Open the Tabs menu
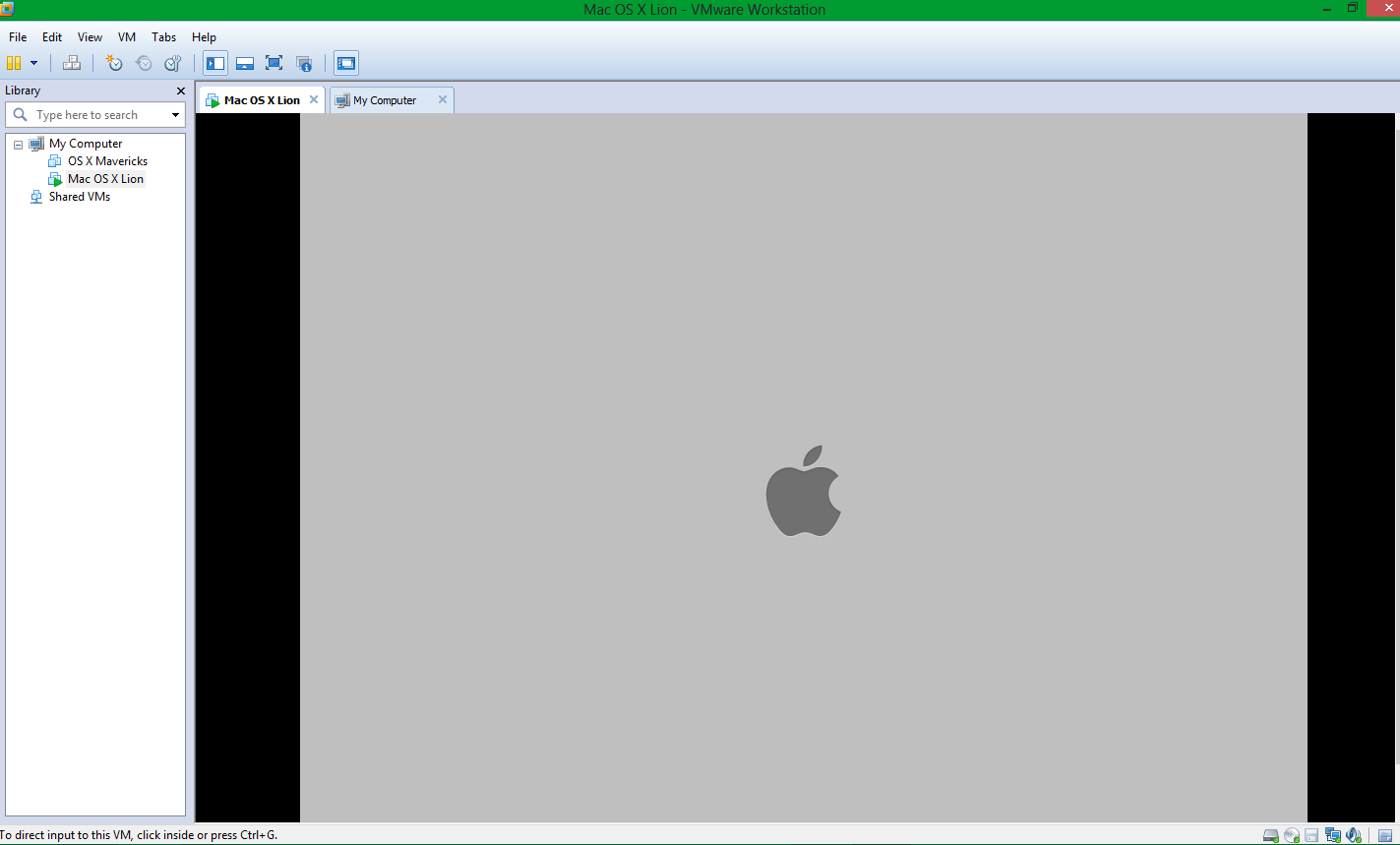Viewport: 1400px width, 845px height. (164, 37)
